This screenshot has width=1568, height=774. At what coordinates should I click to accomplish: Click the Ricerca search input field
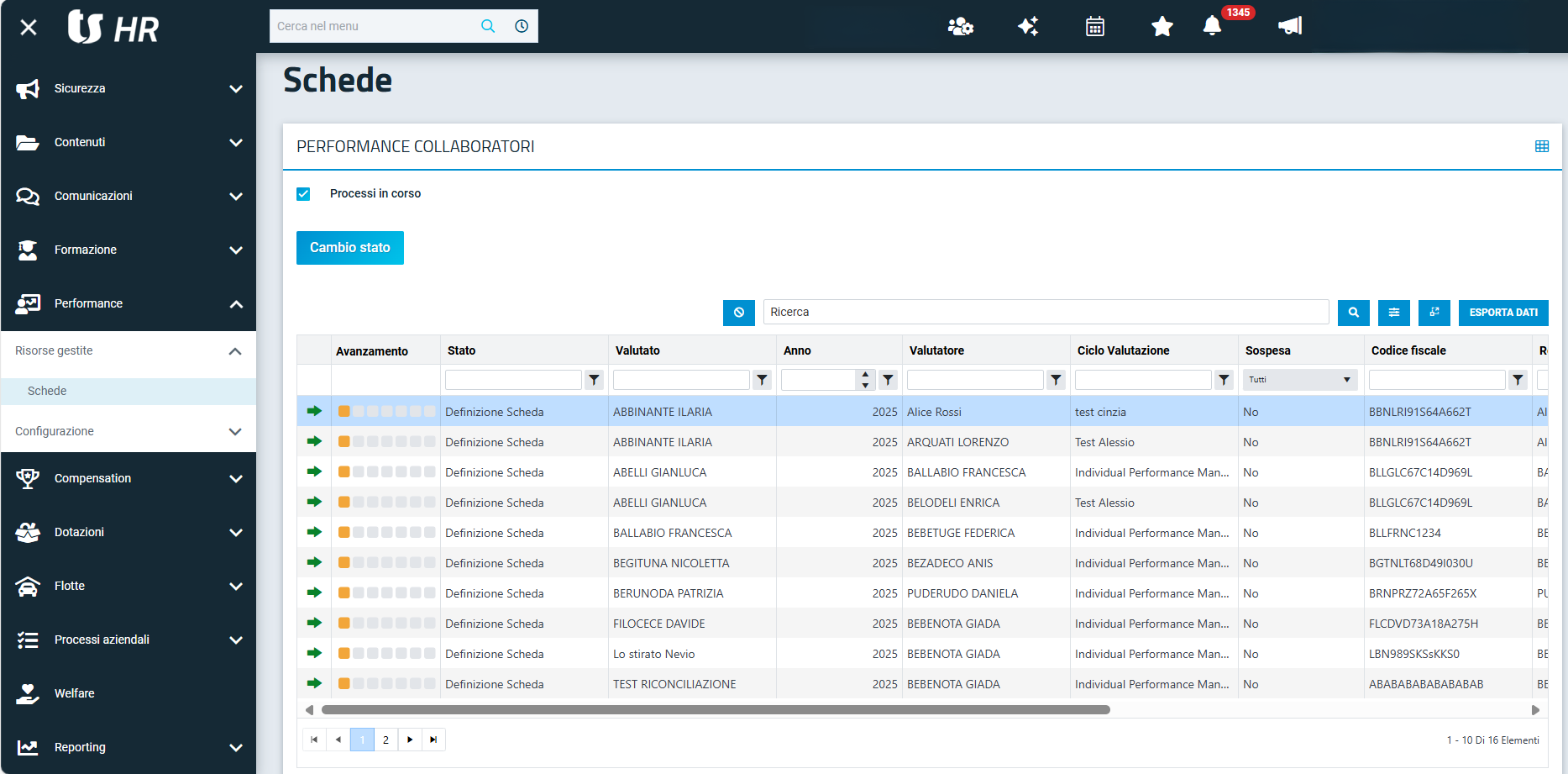point(1045,313)
